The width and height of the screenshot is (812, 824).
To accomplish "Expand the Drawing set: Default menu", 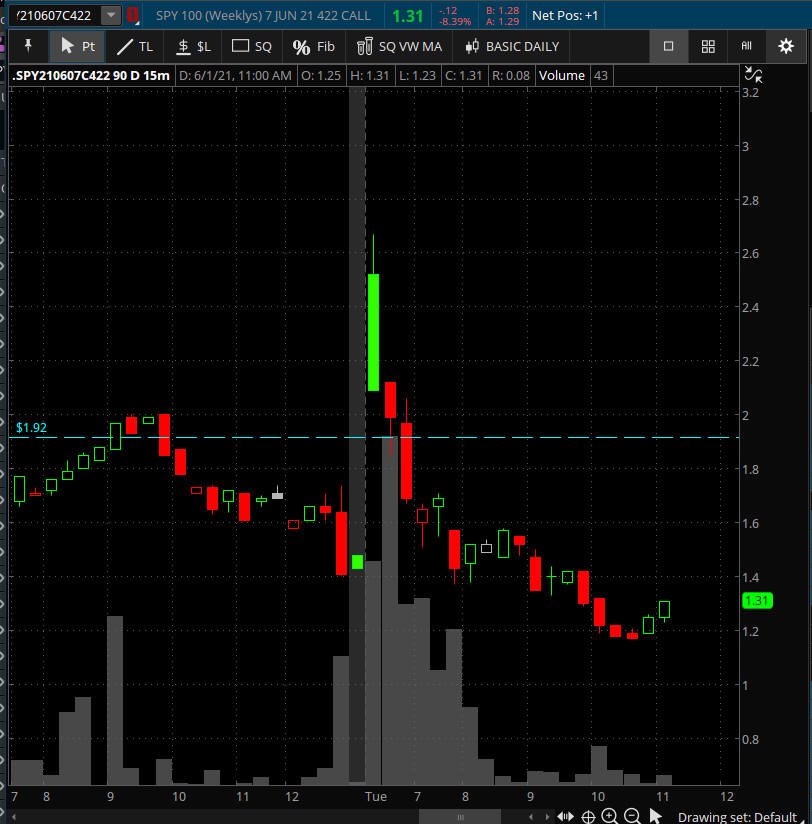I will pos(737,817).
